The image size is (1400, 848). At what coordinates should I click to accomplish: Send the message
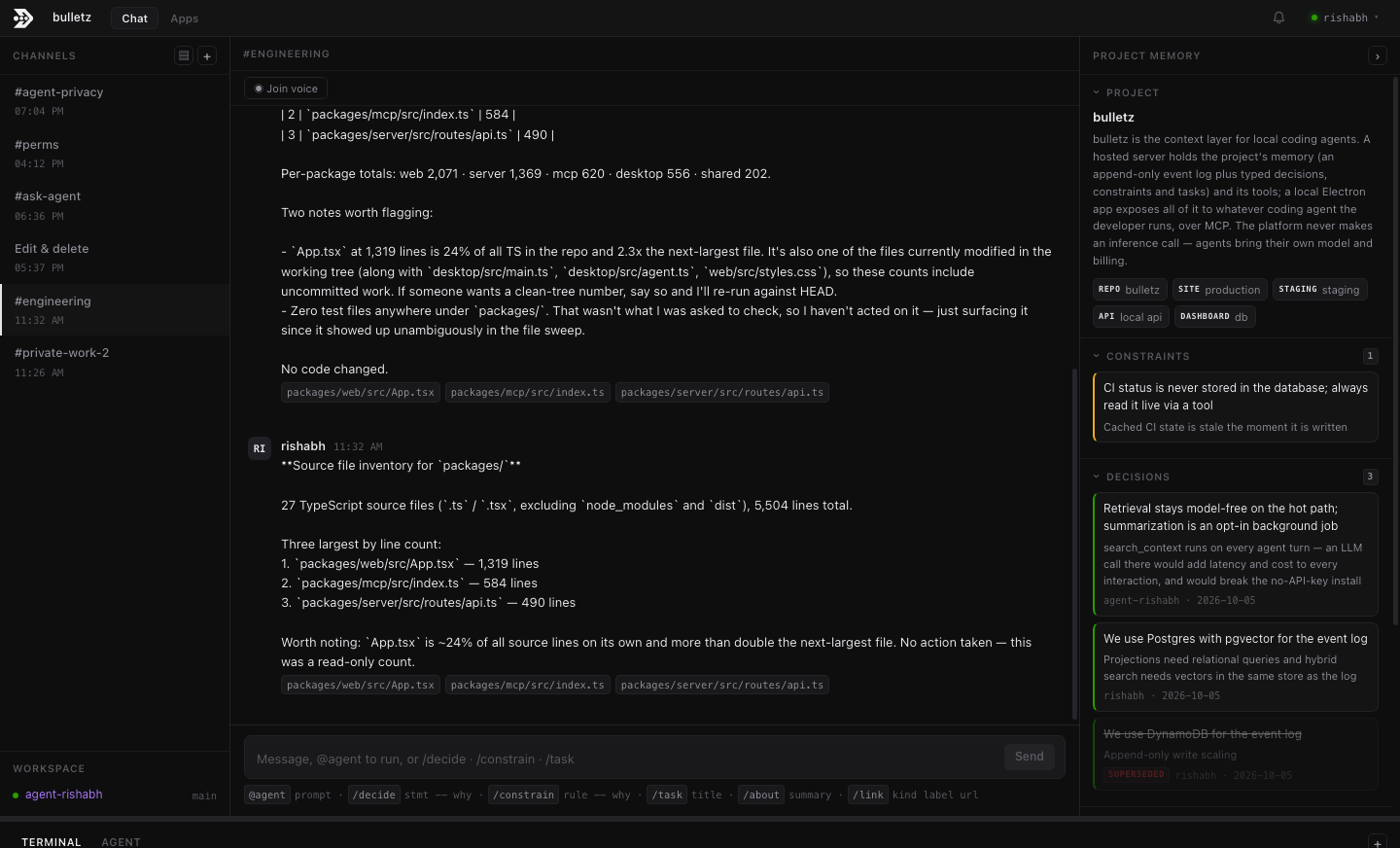1030,757
